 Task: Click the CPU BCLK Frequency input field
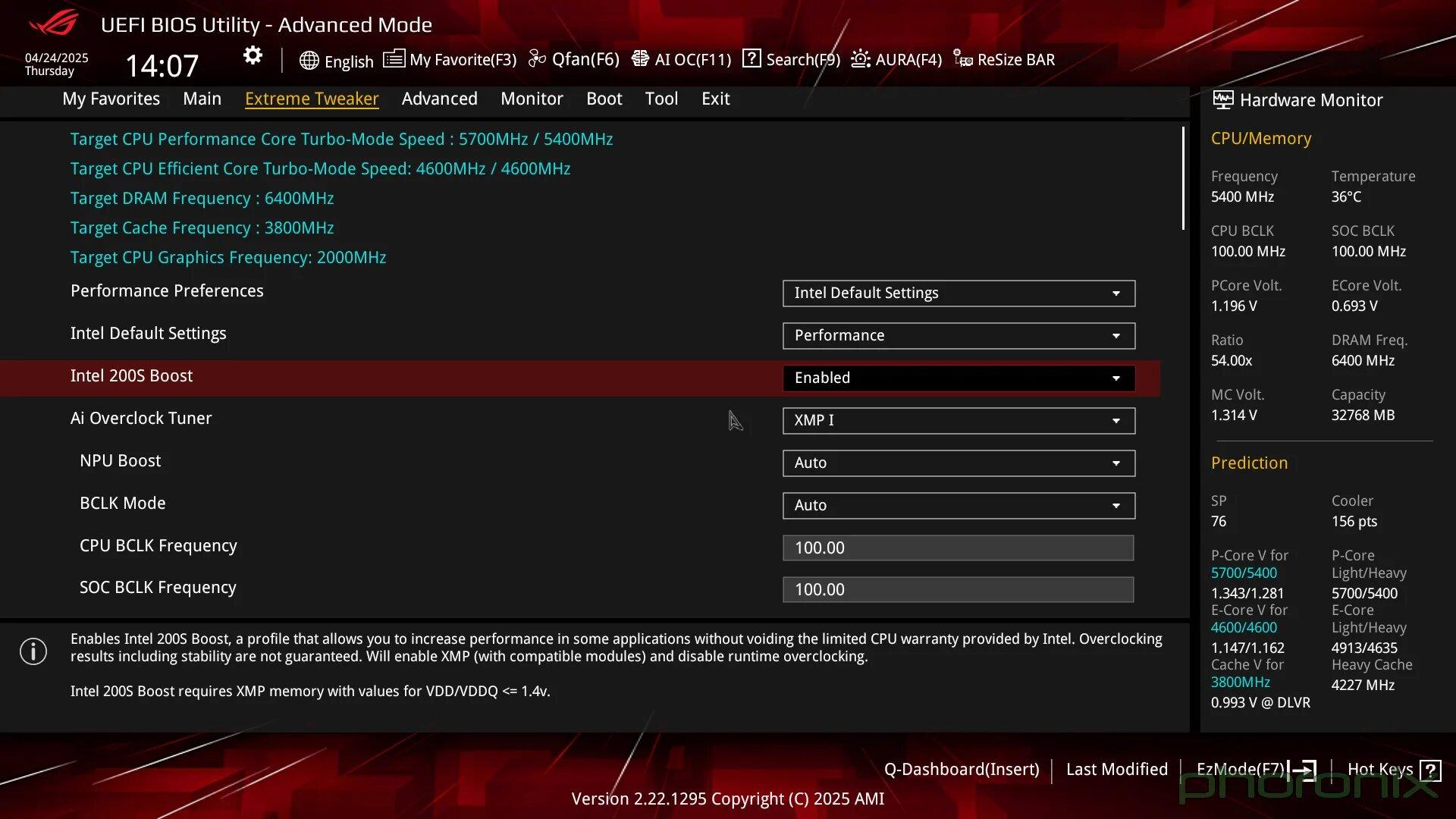click(x=958, y=548)
